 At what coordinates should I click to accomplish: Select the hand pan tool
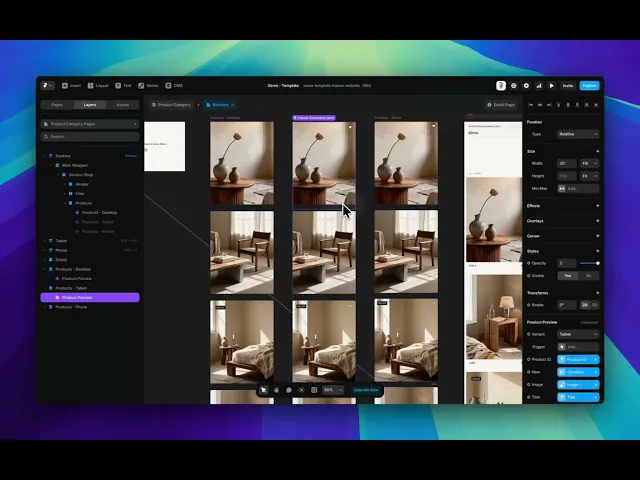pos(276,390)
